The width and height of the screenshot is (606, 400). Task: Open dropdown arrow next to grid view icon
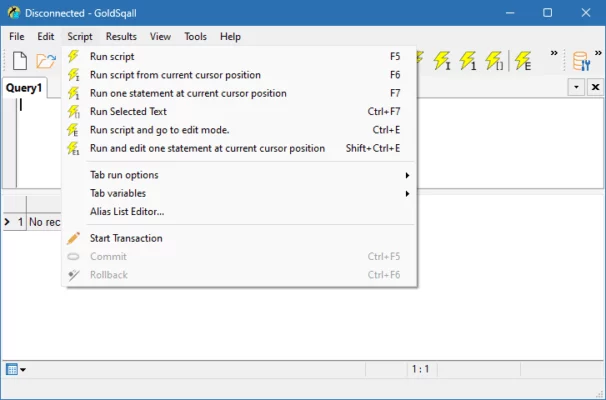[x=23, y=370]
